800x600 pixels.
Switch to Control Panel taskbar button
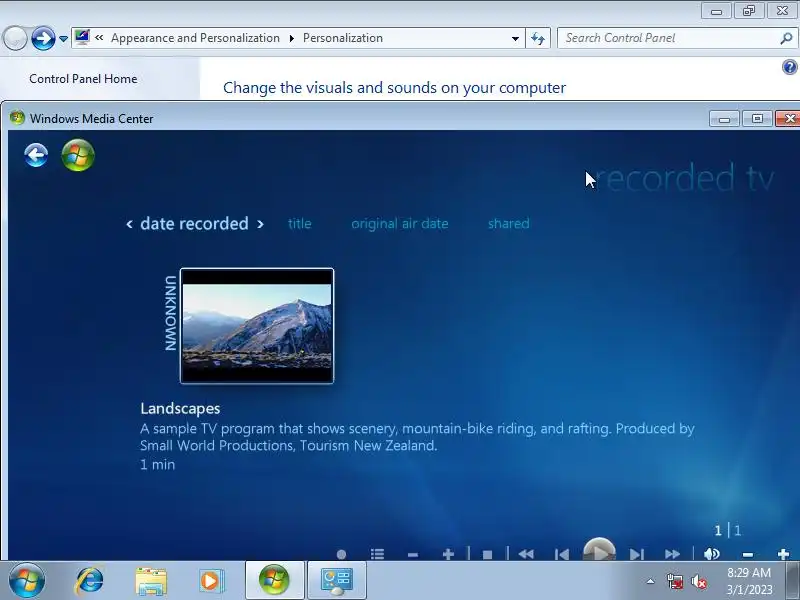[336, 580]
